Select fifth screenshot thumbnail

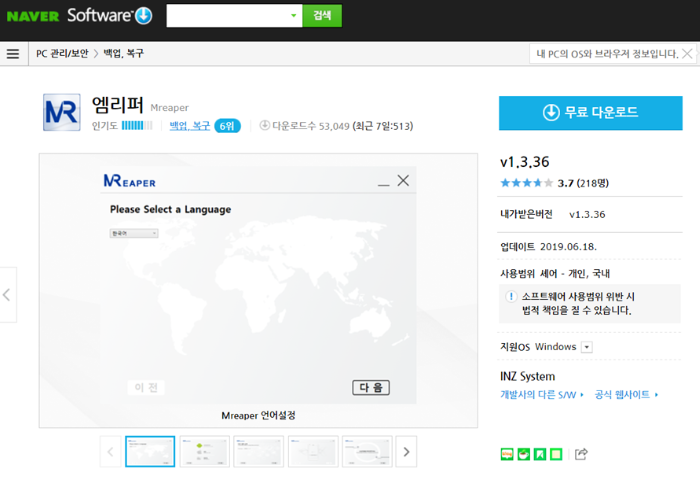367,452
